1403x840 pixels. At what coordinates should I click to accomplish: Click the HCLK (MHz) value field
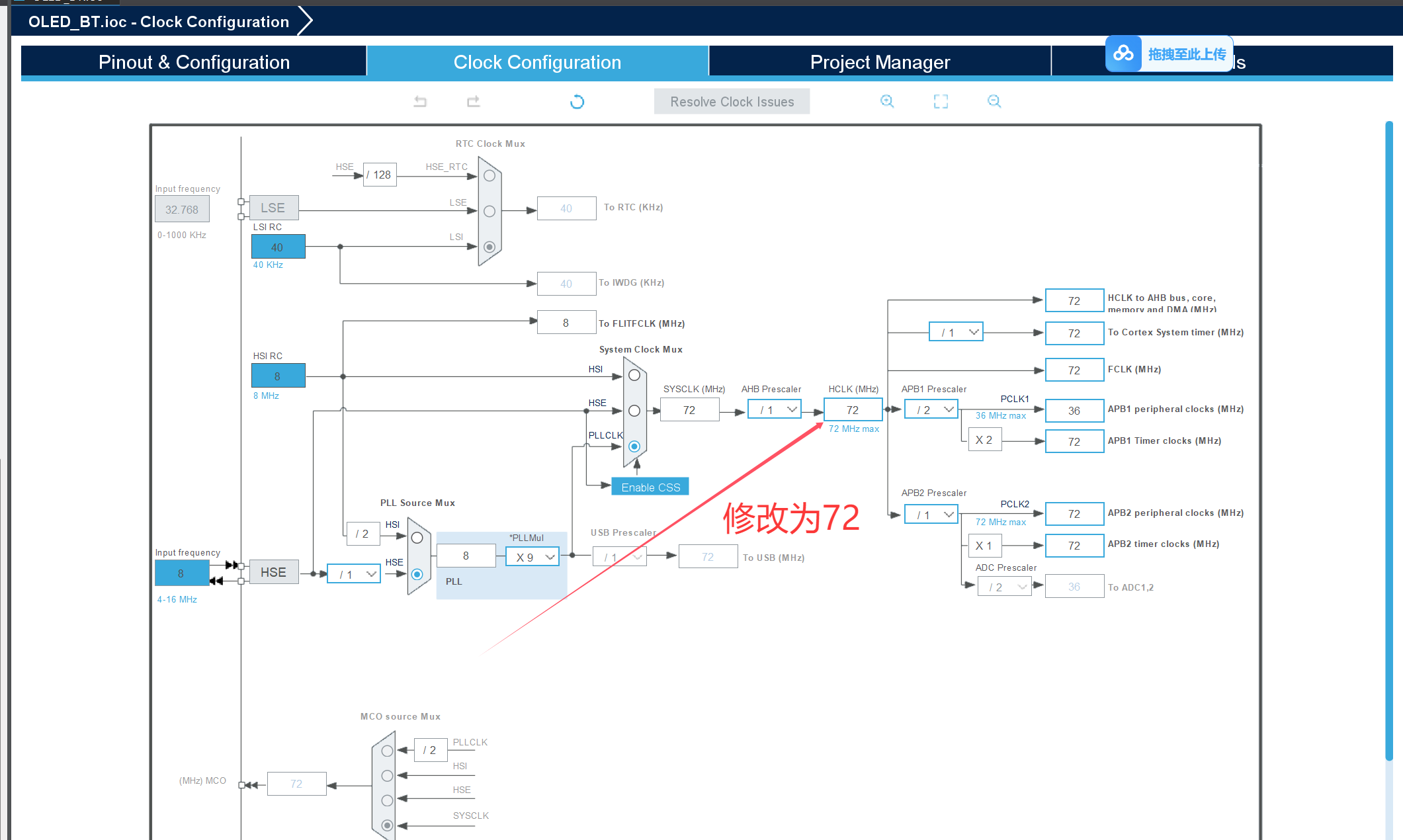click(x=853, y=410)
